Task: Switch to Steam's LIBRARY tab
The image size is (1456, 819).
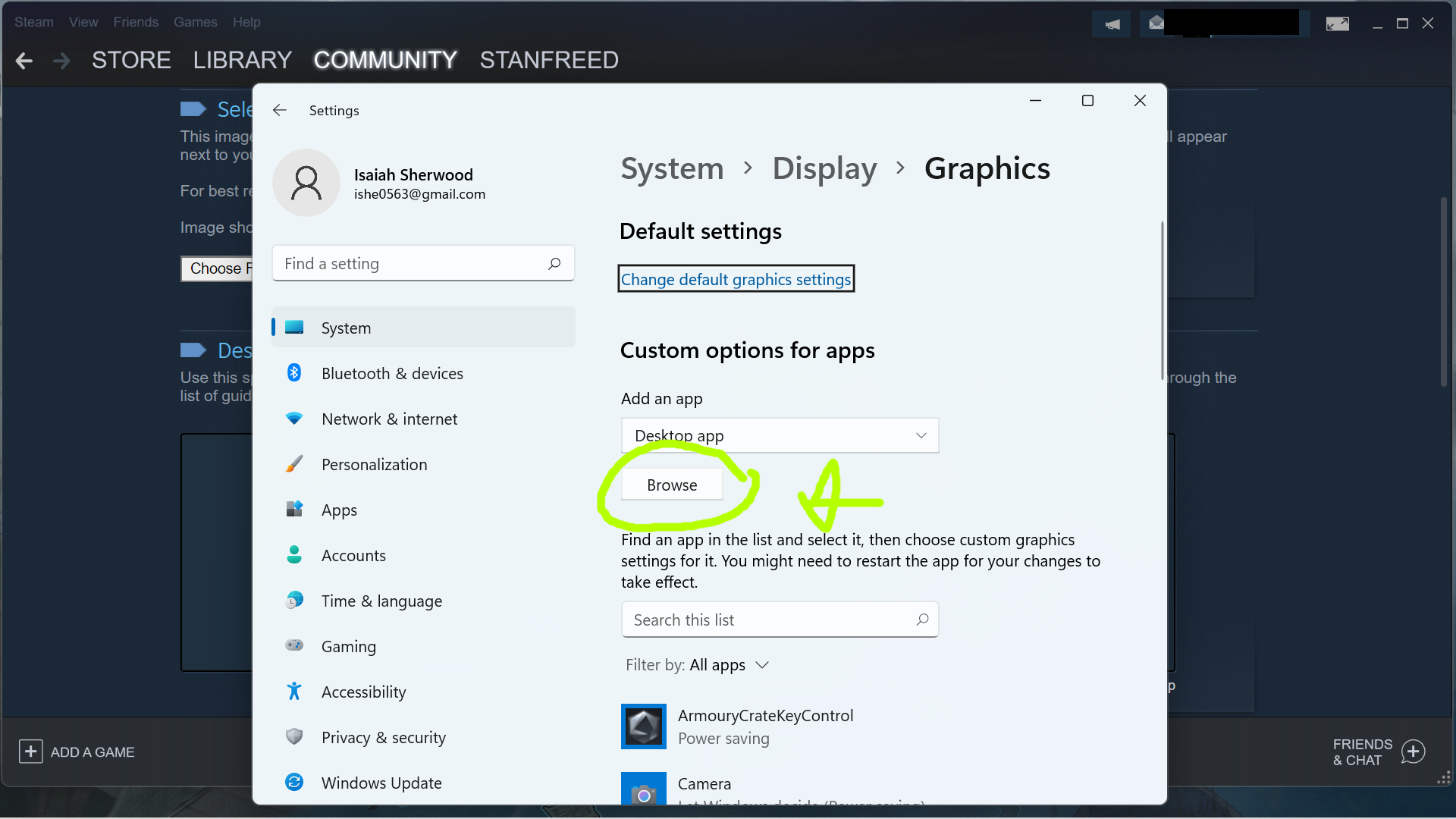Action: (x=242, y=61)
